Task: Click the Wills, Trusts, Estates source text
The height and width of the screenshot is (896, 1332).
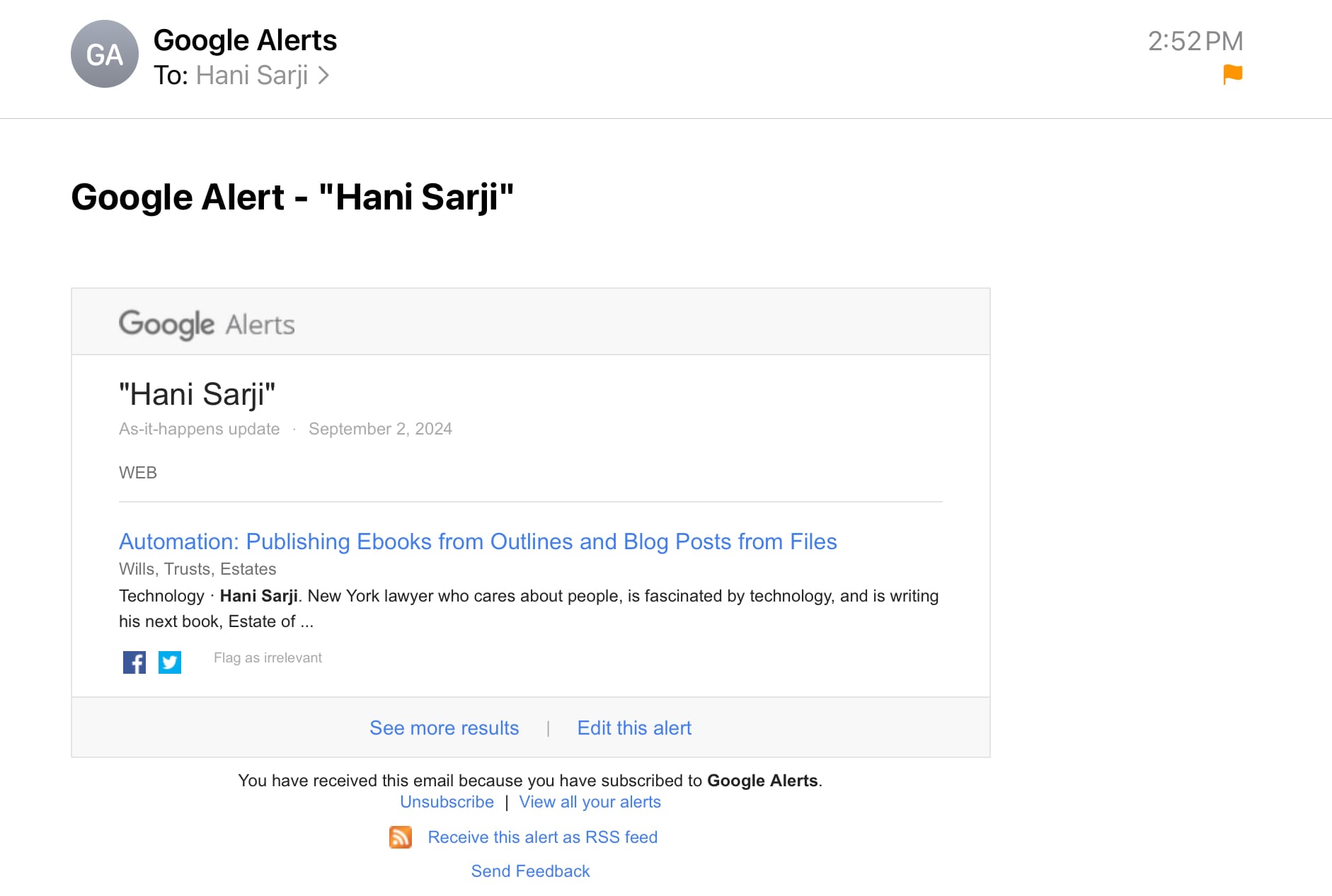Action: (x=197, y=569)
